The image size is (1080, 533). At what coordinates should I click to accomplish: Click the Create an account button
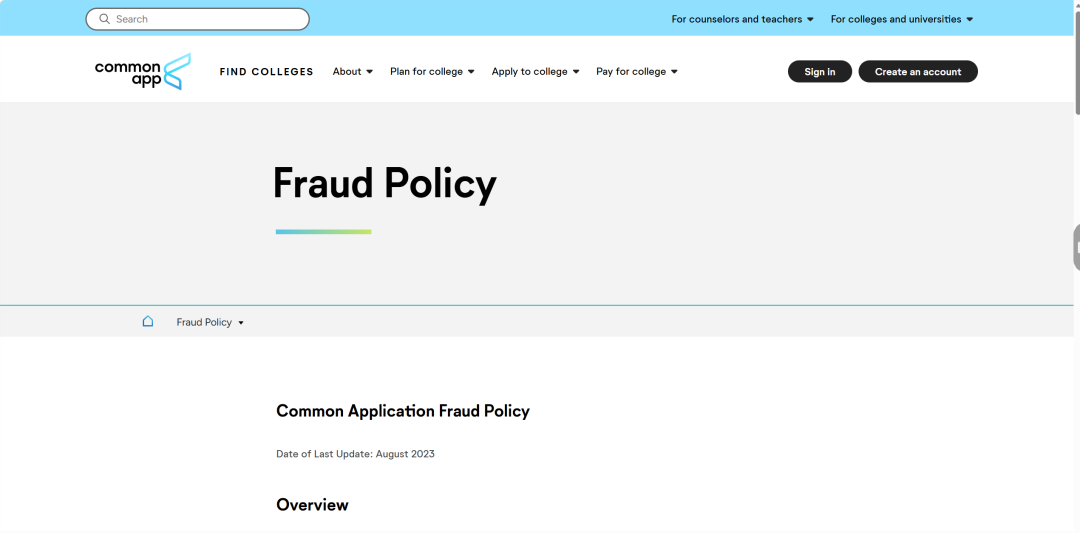(x=918, y=72)
